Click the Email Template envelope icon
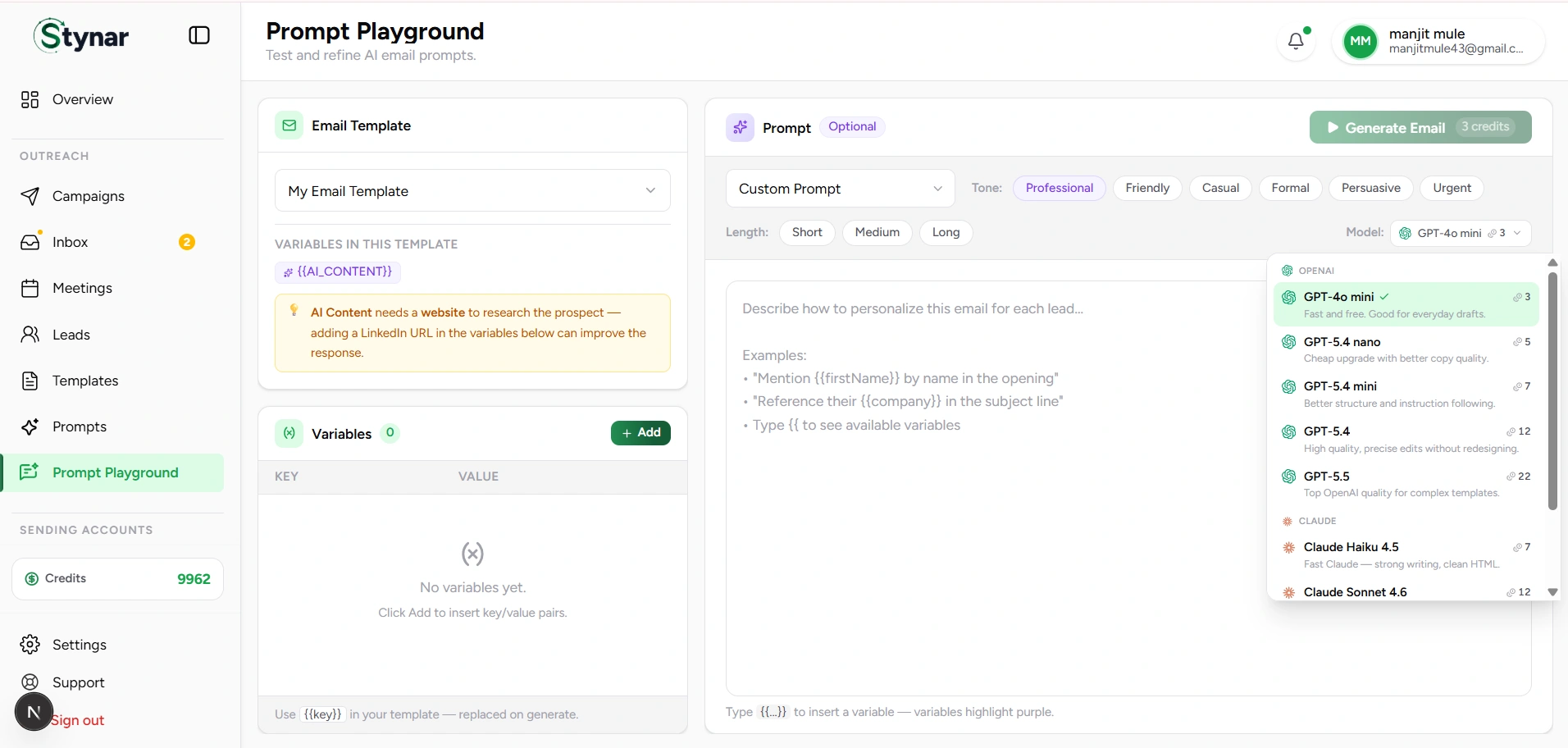Screen dimensions: 1568x748 pyautogui.click(x=289, y=125)
